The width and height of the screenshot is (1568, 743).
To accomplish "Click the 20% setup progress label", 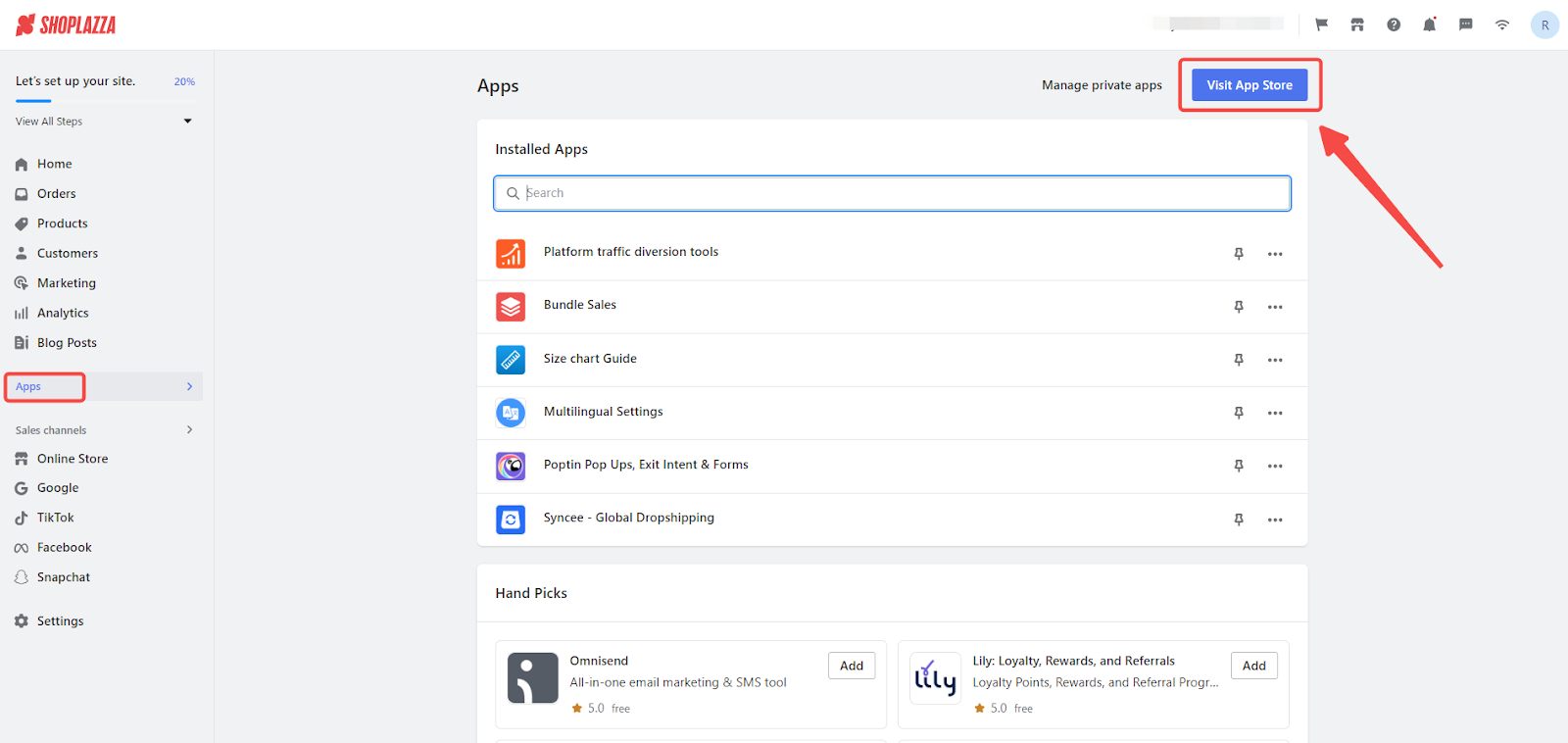I will click(184, 81).
